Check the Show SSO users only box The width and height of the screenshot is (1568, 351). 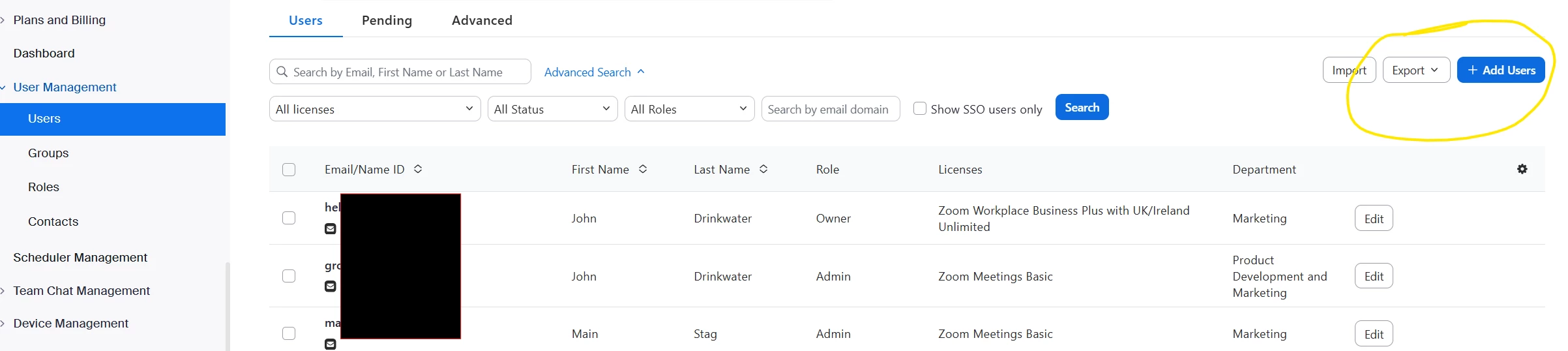919,109
